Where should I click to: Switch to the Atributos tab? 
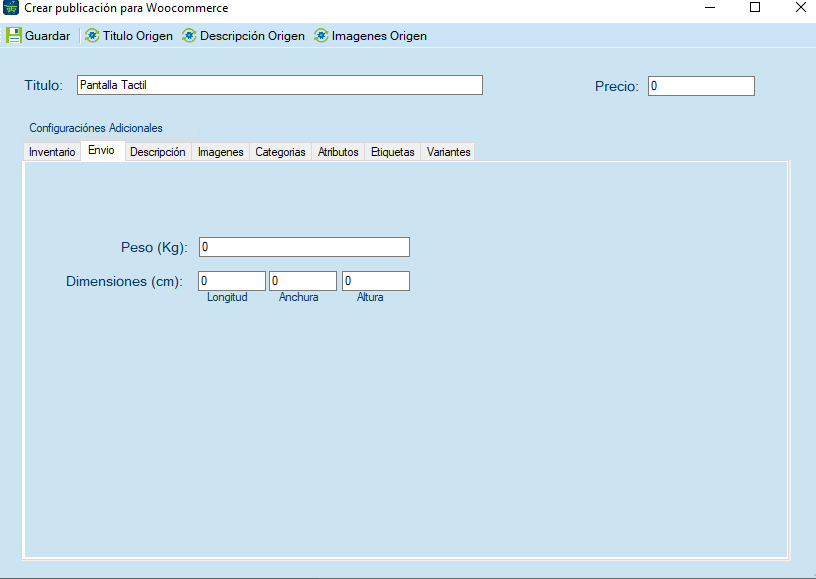pos(338,152)
